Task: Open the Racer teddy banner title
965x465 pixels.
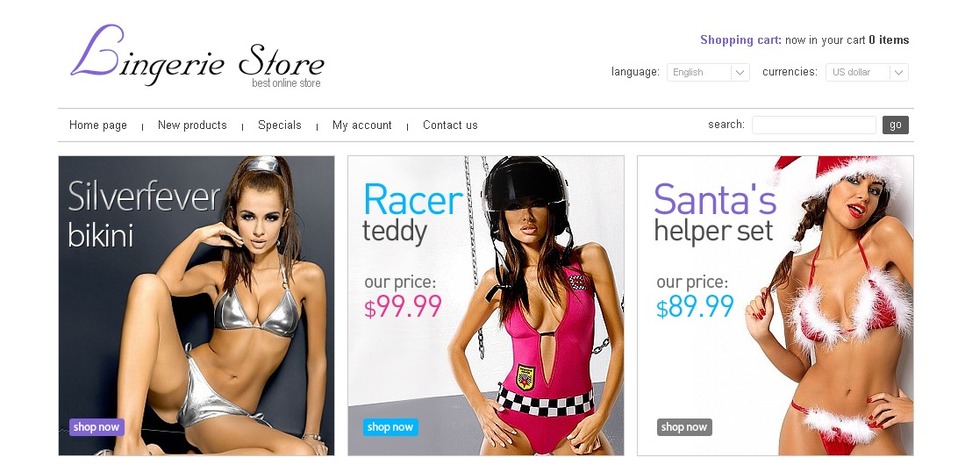Action: click(x=413, y=214)
